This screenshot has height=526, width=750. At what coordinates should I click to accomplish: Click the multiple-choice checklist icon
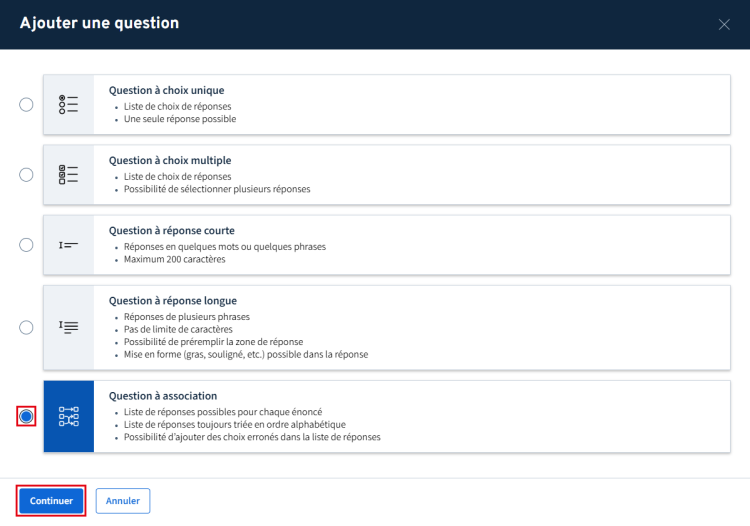point(68,174)
